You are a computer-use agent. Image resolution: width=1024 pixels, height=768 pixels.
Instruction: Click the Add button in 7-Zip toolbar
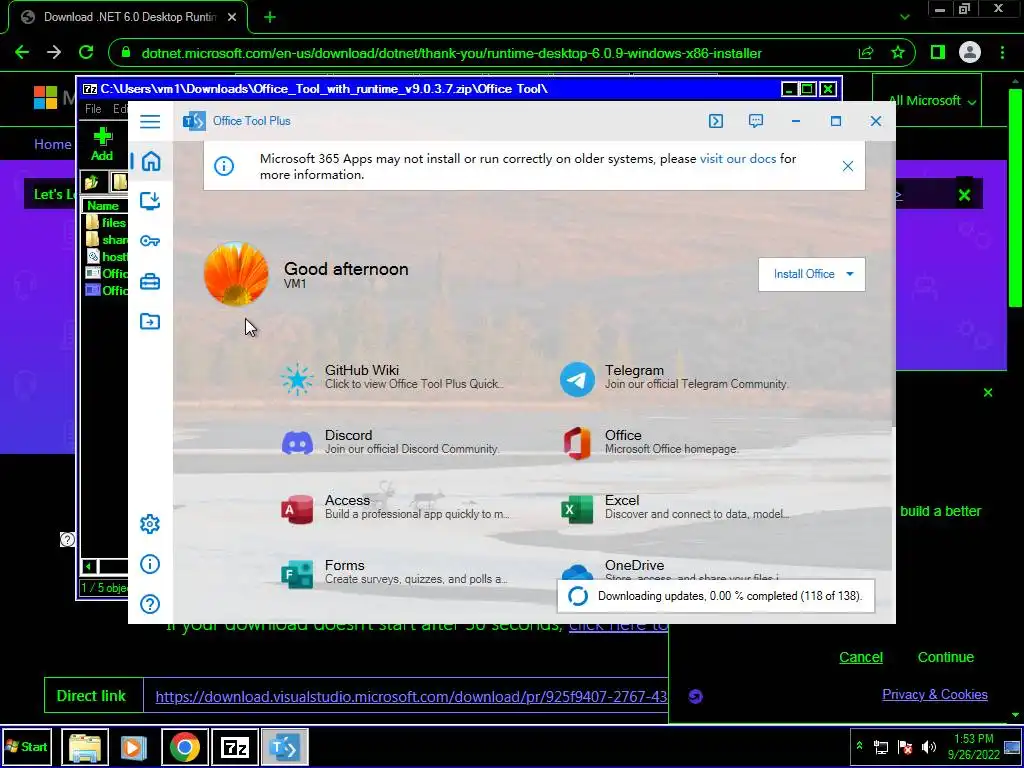(x=102, y=144)
